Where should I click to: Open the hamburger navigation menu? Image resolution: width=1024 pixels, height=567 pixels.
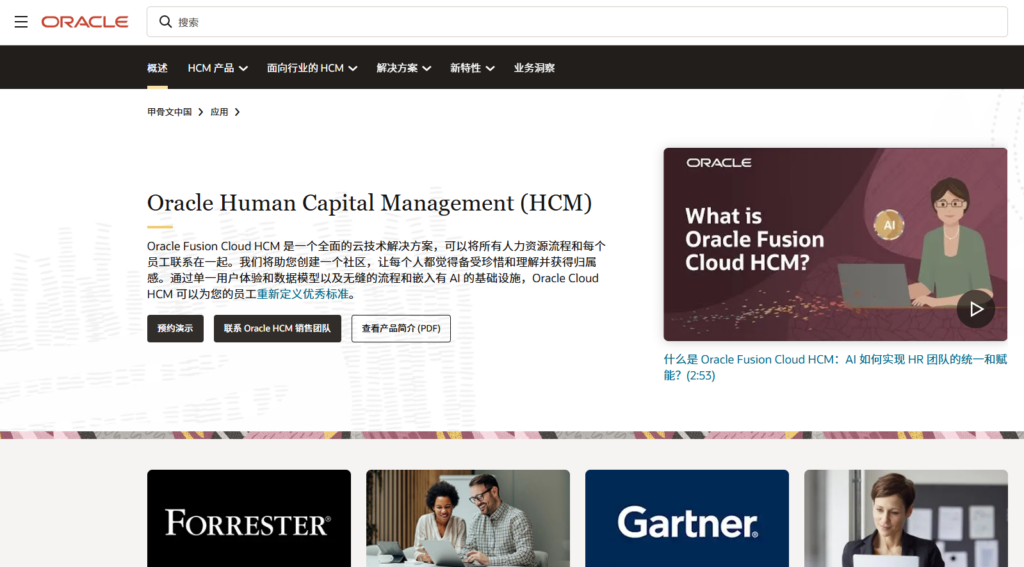click(21, 22)
